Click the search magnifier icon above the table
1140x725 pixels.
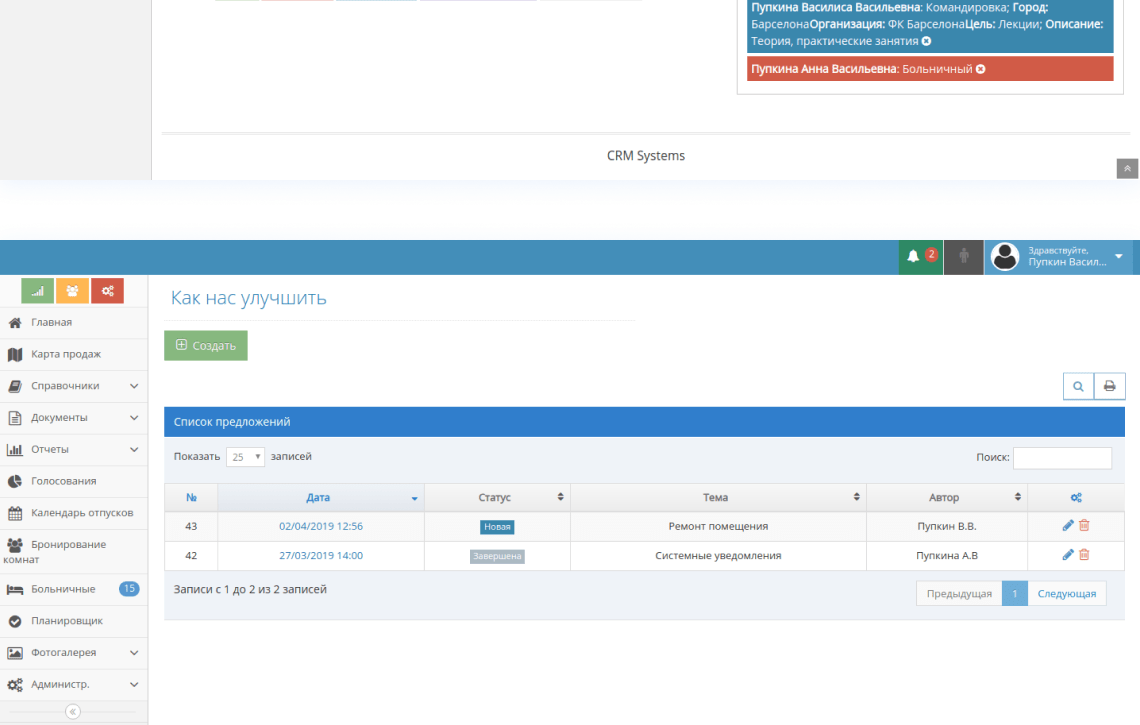point(1078,386)
